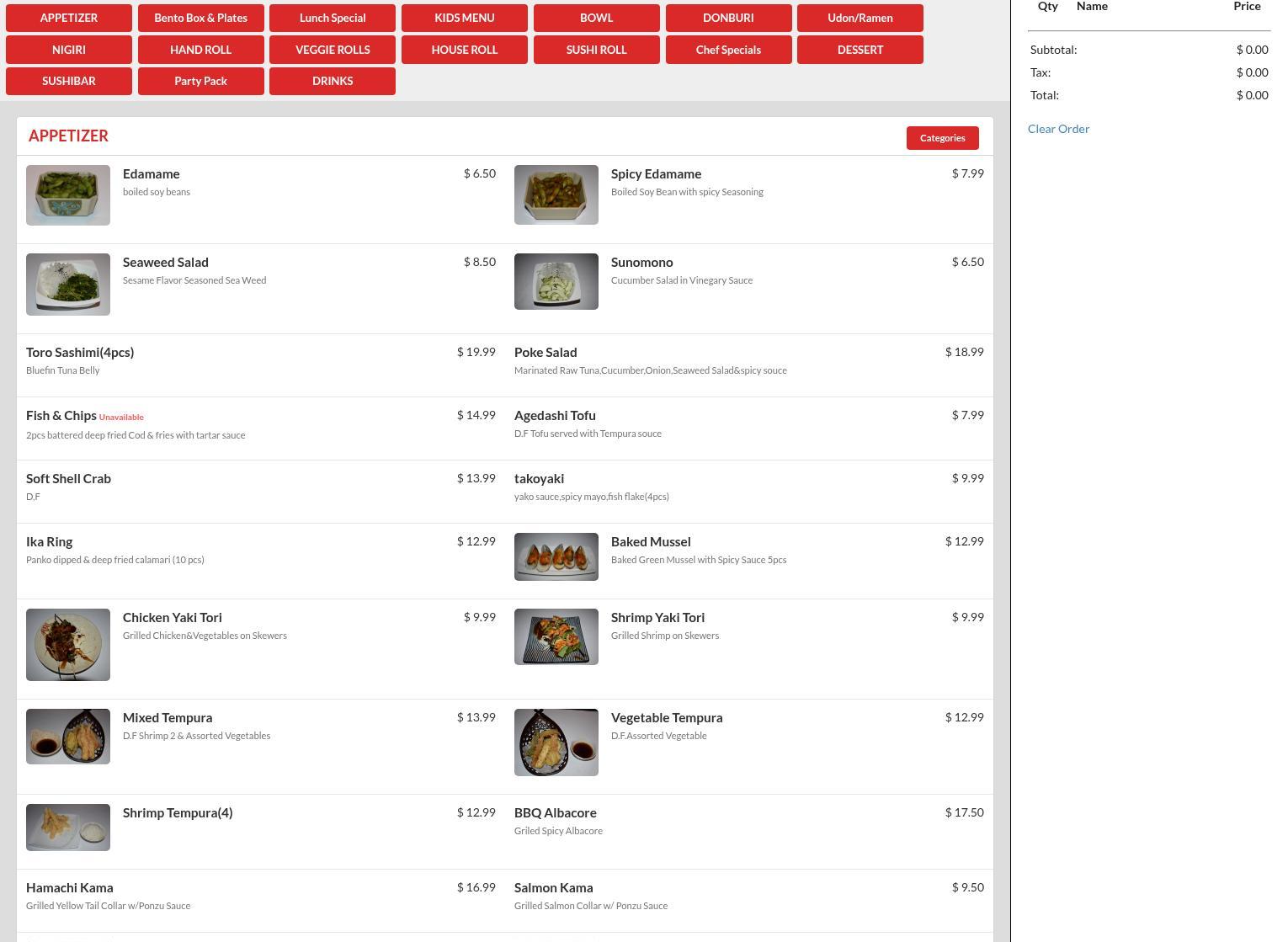Screen dimensions: 1288x942
Task: Choose the Hamachi Kama item
Action: 70,888
